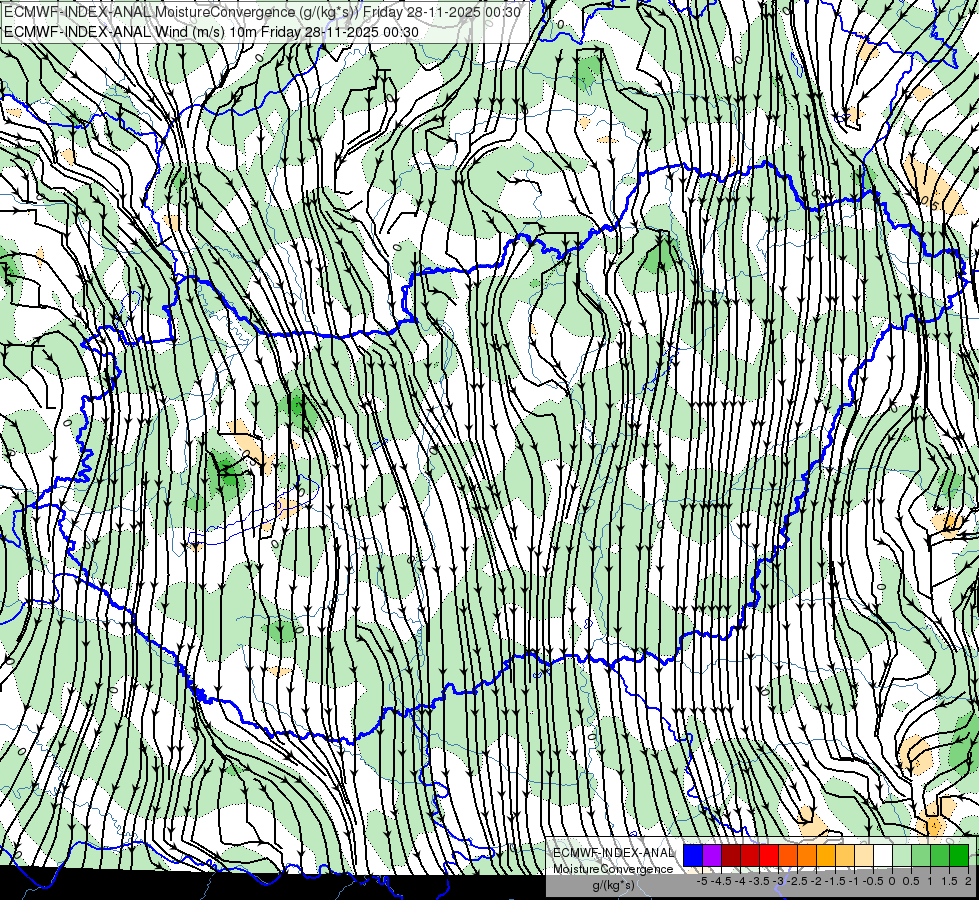
Task: Select the white swatch between -0.5 and 0
Action: pyautogui.click(x=882, y=855)
